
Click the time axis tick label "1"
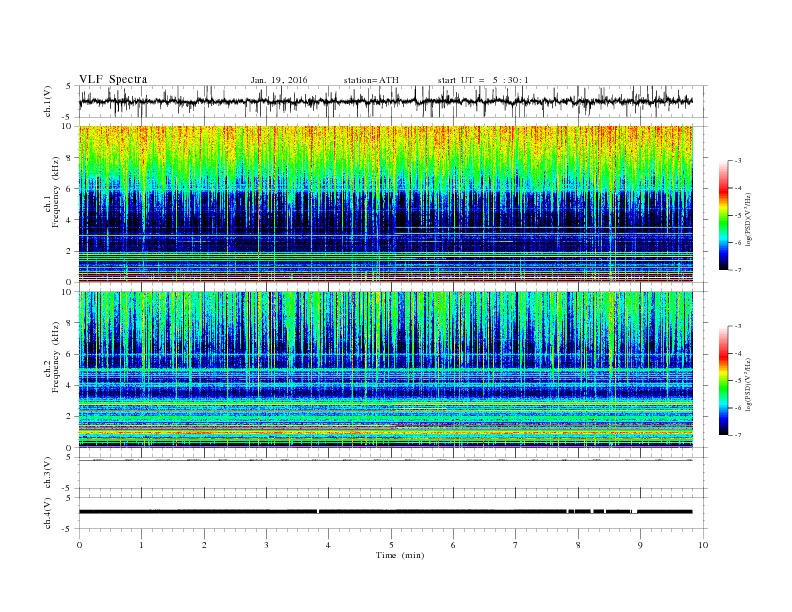[x=141, y=545]
